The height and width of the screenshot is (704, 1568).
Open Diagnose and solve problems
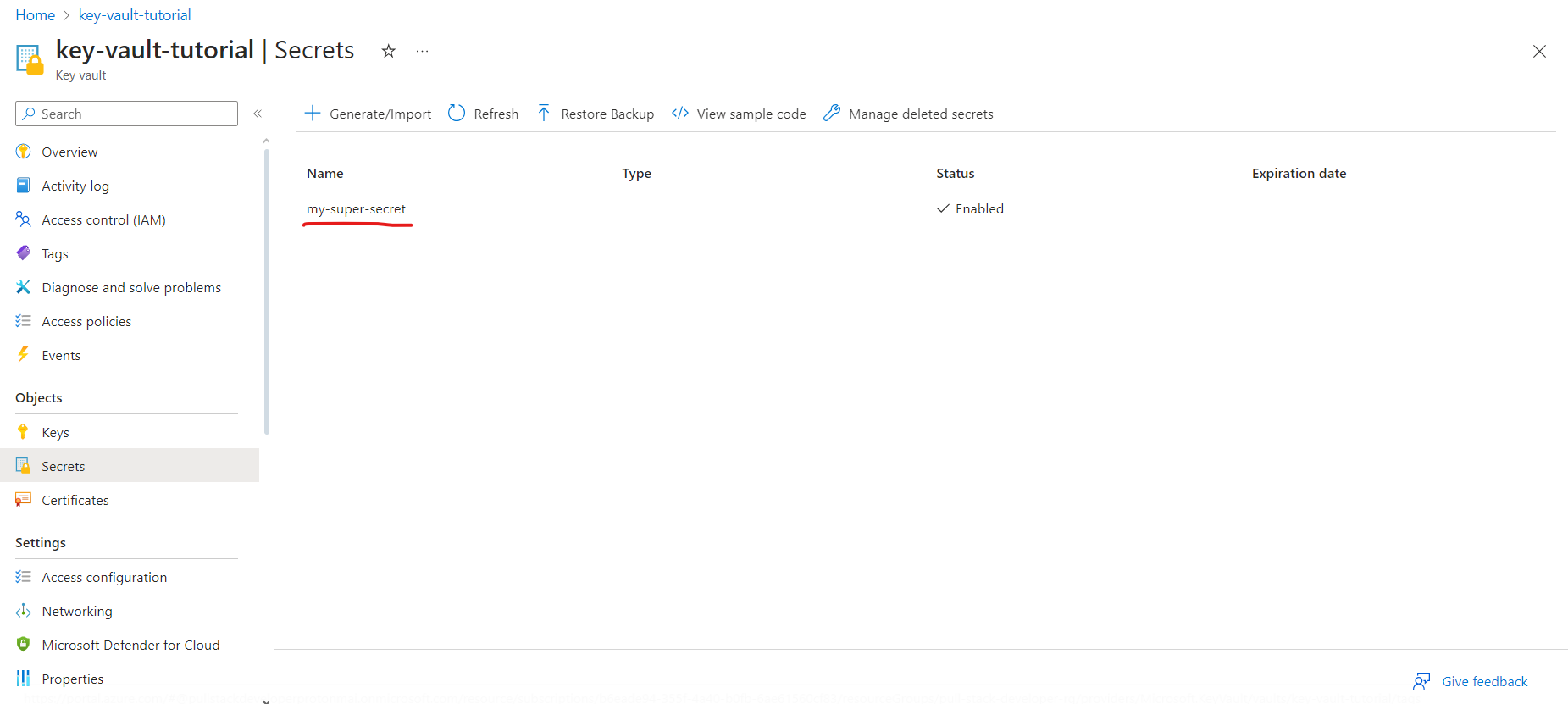click(x=131, y=288)
